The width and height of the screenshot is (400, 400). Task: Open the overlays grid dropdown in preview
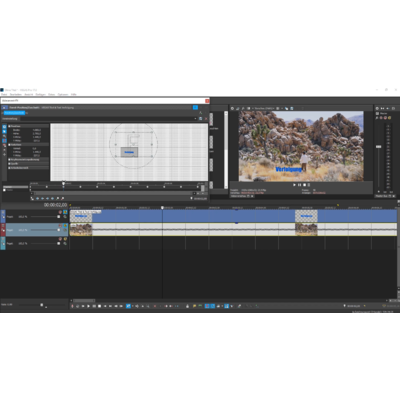(278, 108)
